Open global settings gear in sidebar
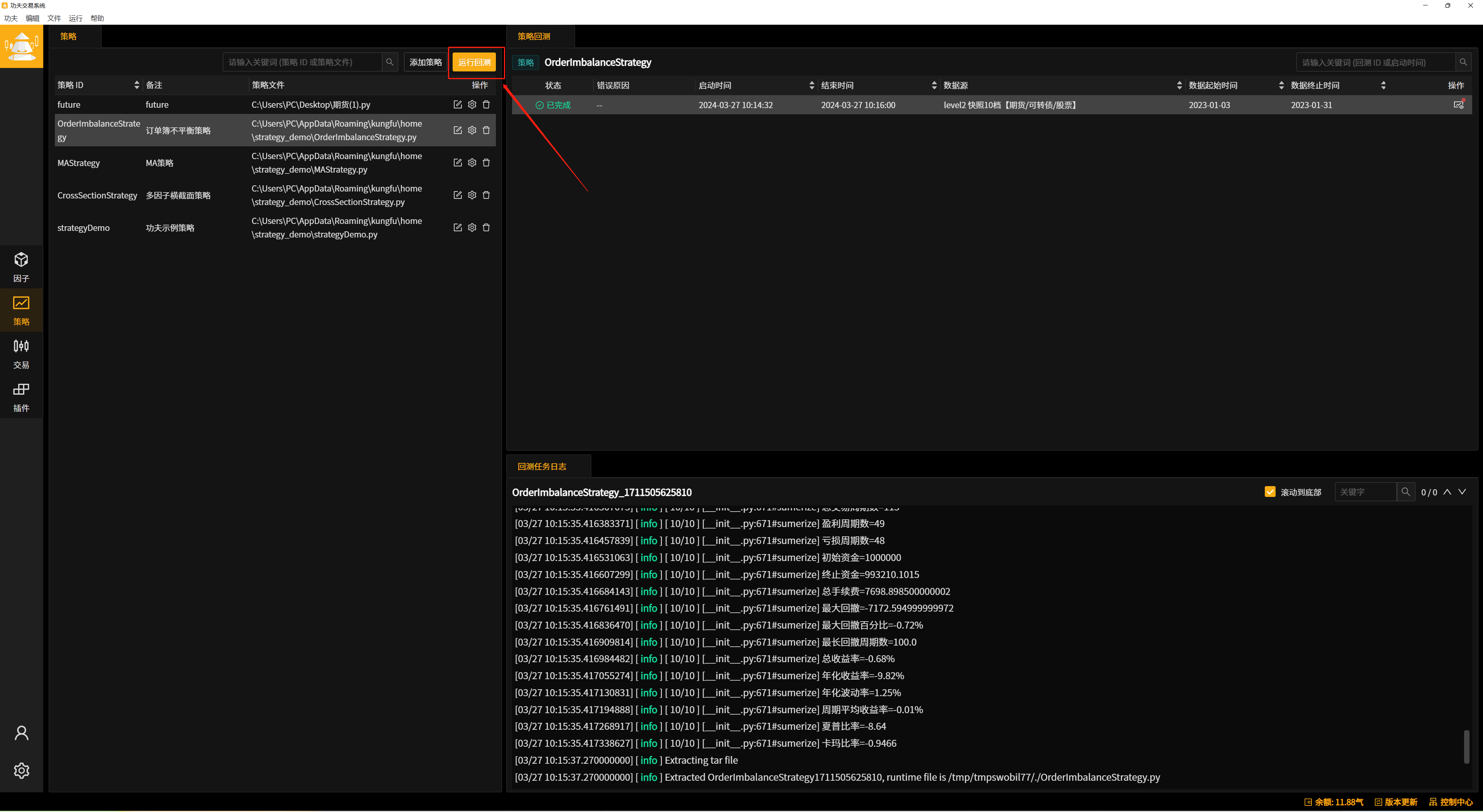Screen dimensions: 1483x812 click(21, 770)
